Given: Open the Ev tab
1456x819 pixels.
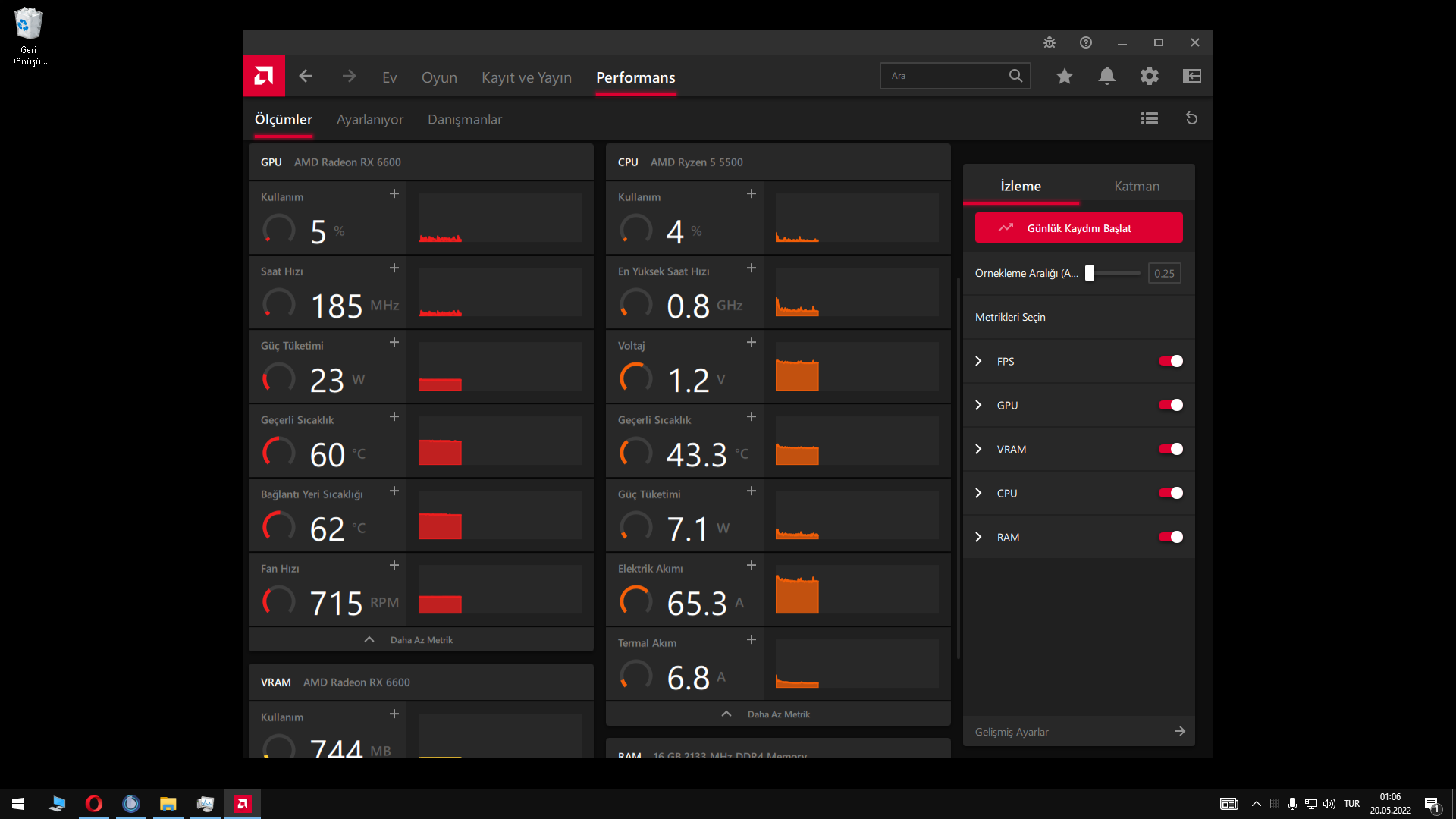Looking at the screenshot, I should pos(390,77).
